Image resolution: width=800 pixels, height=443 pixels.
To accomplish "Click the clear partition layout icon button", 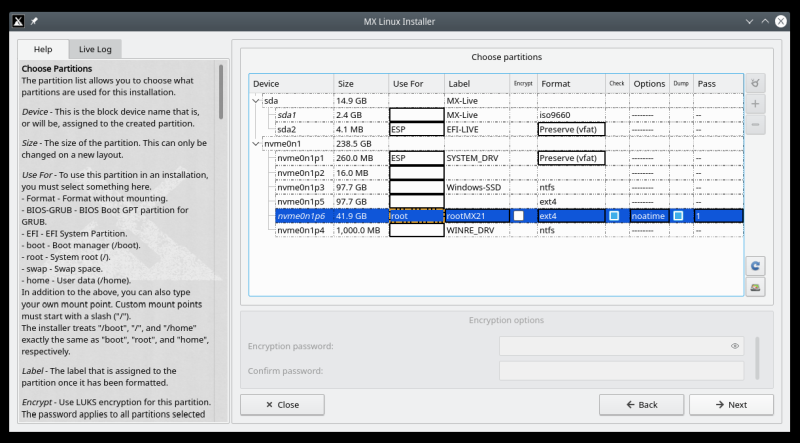I will pos(755,83).
